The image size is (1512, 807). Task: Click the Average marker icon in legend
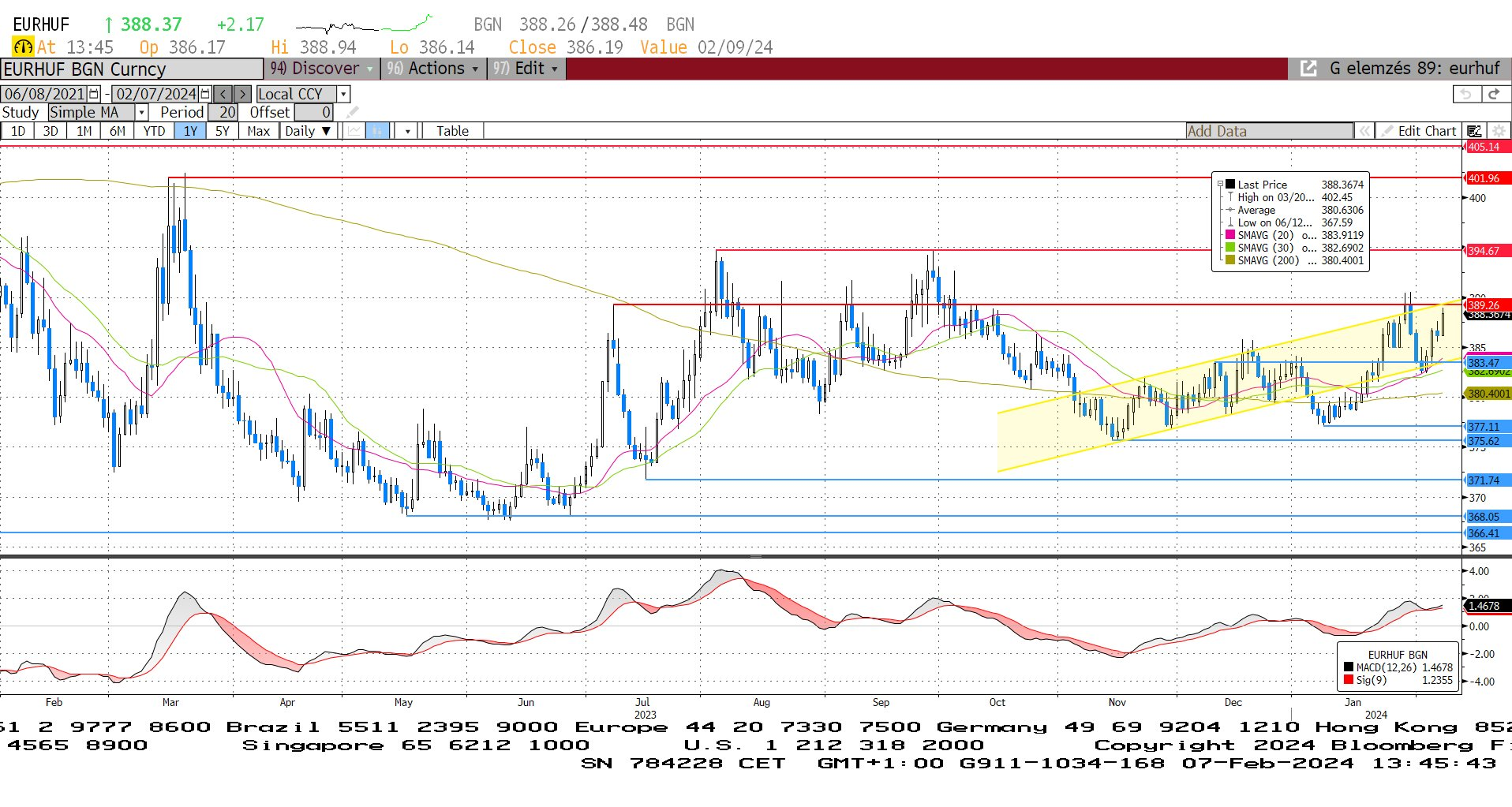(x=1229, y=210)
